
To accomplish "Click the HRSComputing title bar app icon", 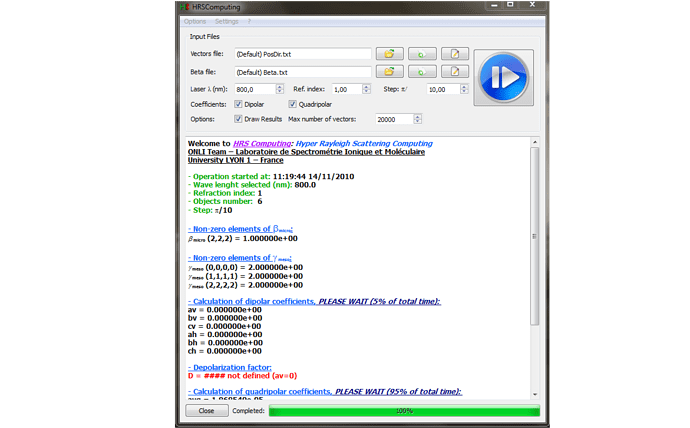I will [182, 7].
